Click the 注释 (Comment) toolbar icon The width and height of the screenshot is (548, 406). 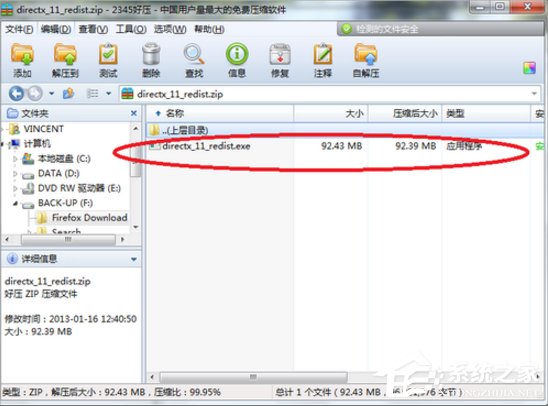click(323, 60)
